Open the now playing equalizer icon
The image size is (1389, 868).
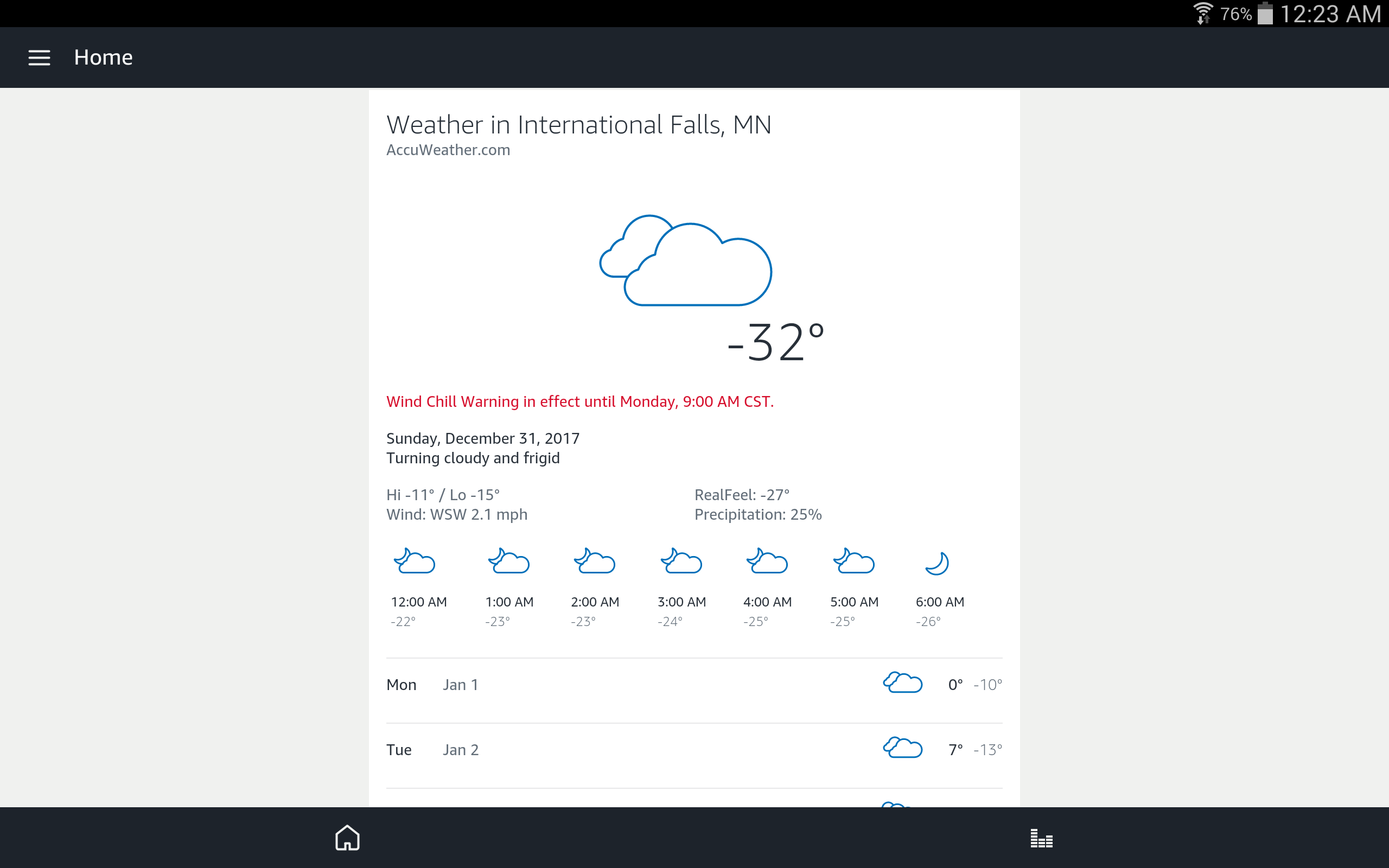point(1041,838)
